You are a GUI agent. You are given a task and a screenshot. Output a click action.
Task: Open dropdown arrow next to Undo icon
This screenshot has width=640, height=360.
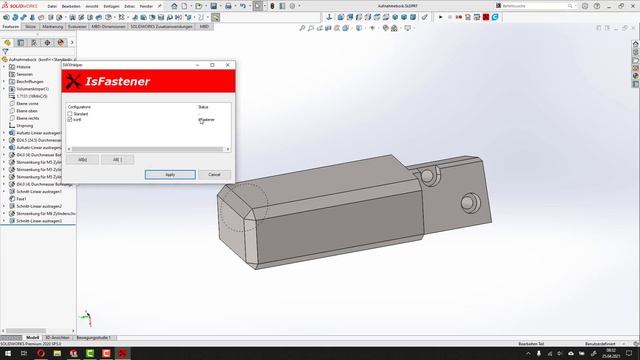pos(249,6)
